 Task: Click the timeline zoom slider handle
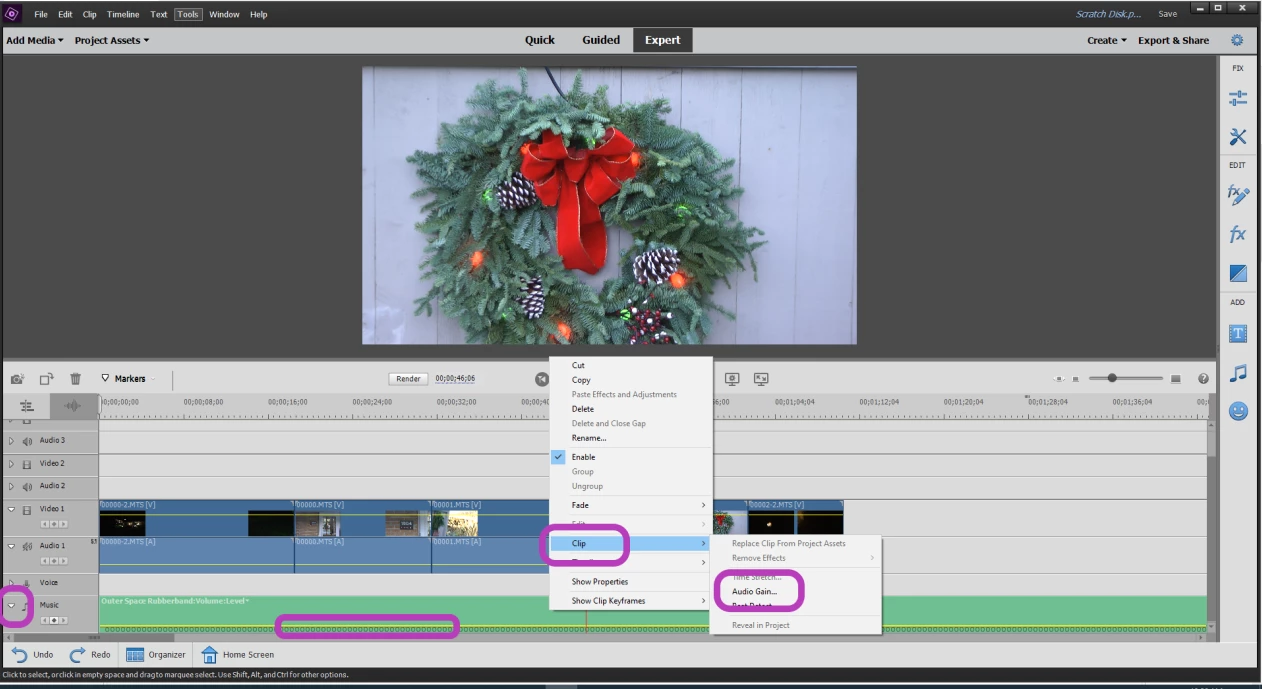(x=1112, y=379)
